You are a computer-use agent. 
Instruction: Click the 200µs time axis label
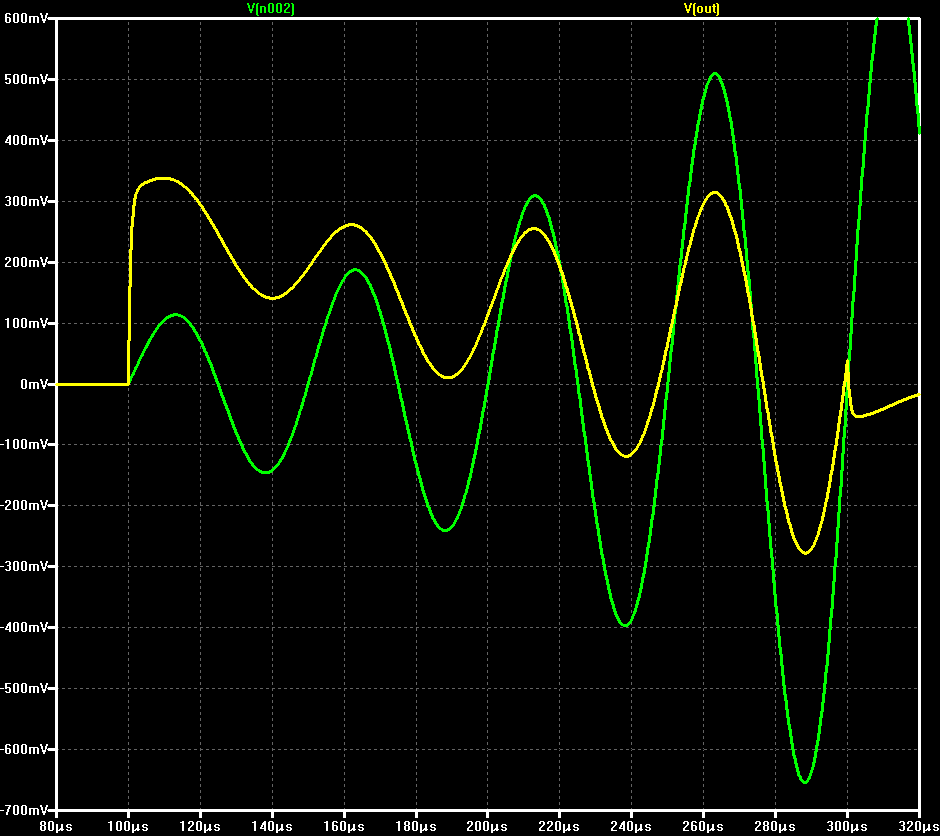[487, 827]
